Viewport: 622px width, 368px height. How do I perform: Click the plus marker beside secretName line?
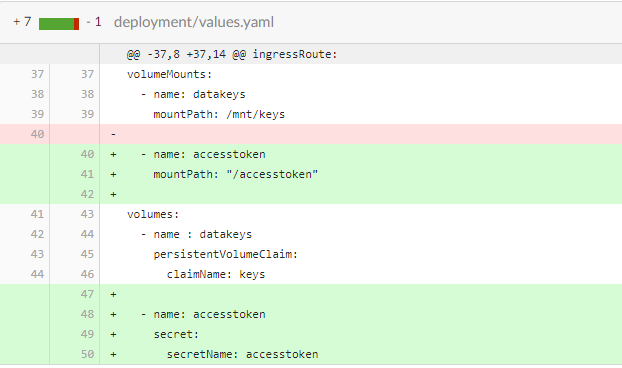(113, 354)
